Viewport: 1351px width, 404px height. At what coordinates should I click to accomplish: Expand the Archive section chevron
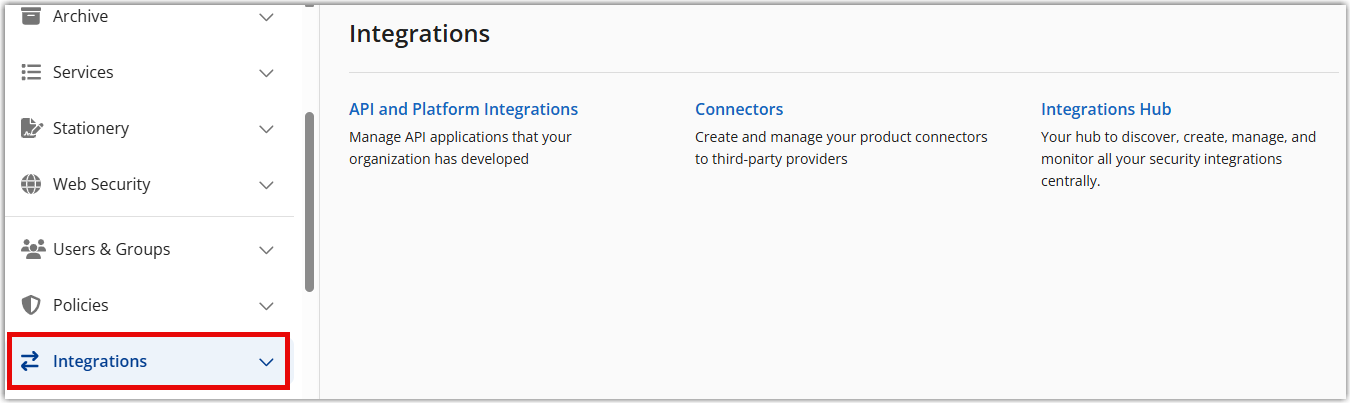[266, 17]
